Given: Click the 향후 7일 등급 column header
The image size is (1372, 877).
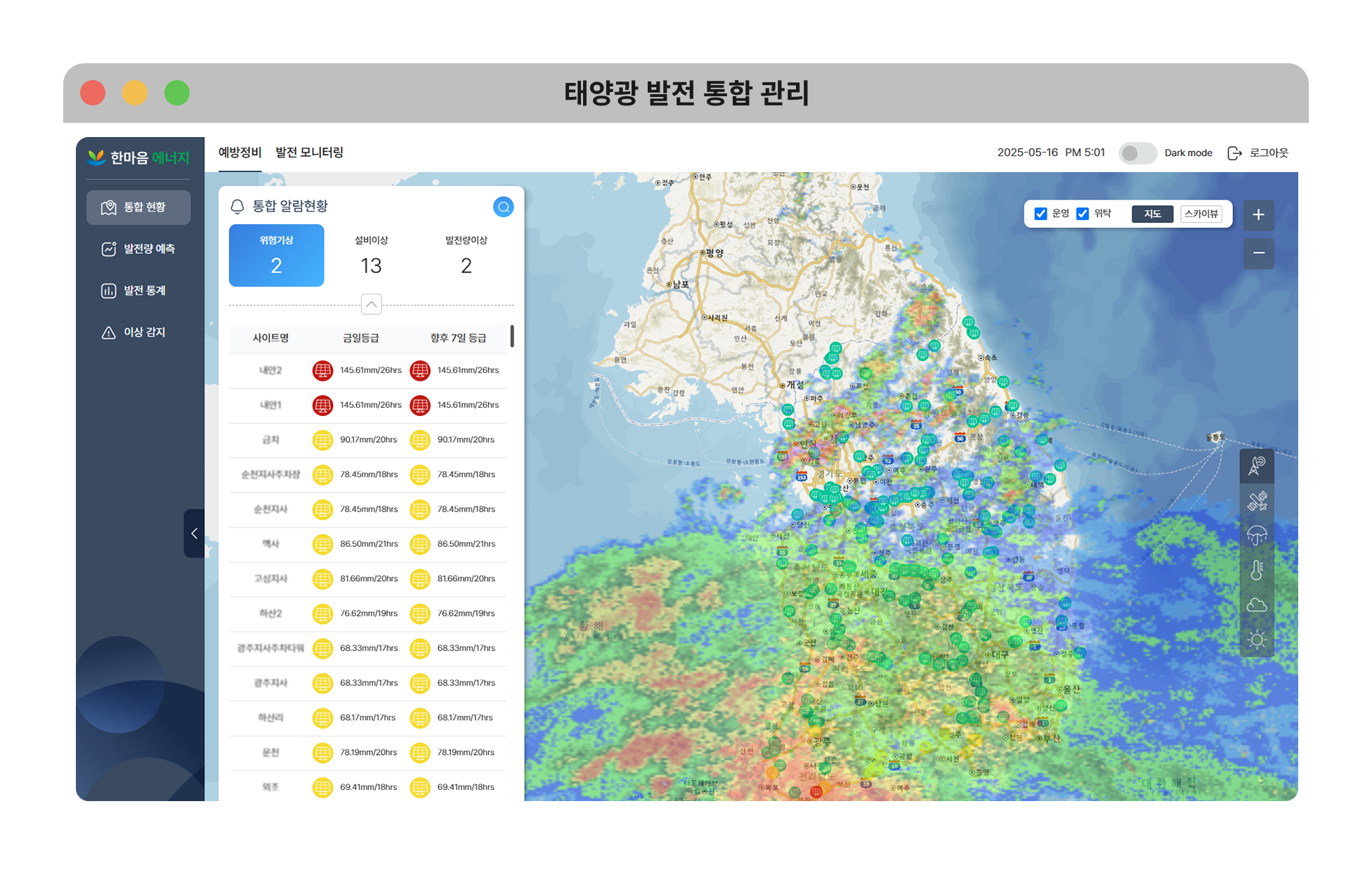Looking at the screenshot, I should click(x=458, y=338).
